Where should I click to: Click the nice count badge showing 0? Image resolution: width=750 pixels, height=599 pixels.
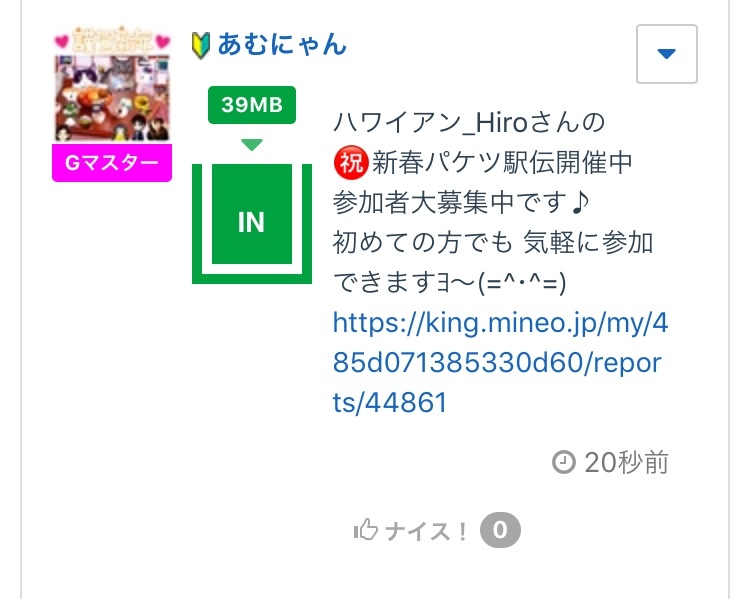click(x=500, y=530)
